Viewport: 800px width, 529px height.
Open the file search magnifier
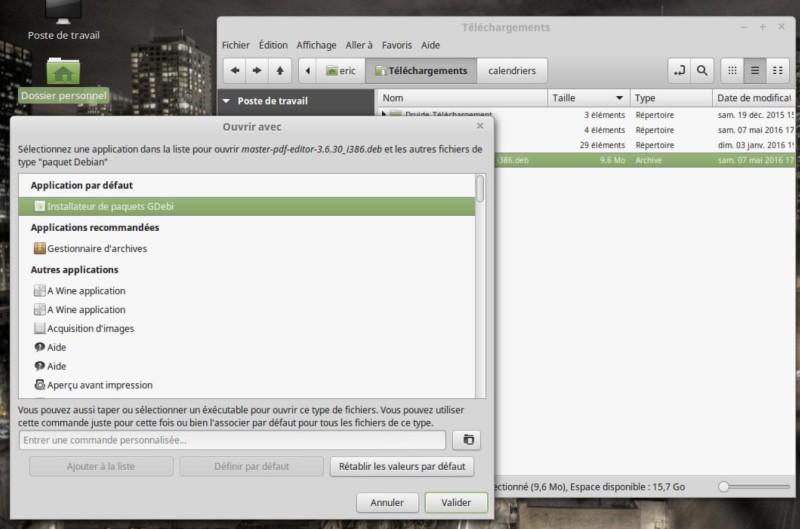click(703, 71)
